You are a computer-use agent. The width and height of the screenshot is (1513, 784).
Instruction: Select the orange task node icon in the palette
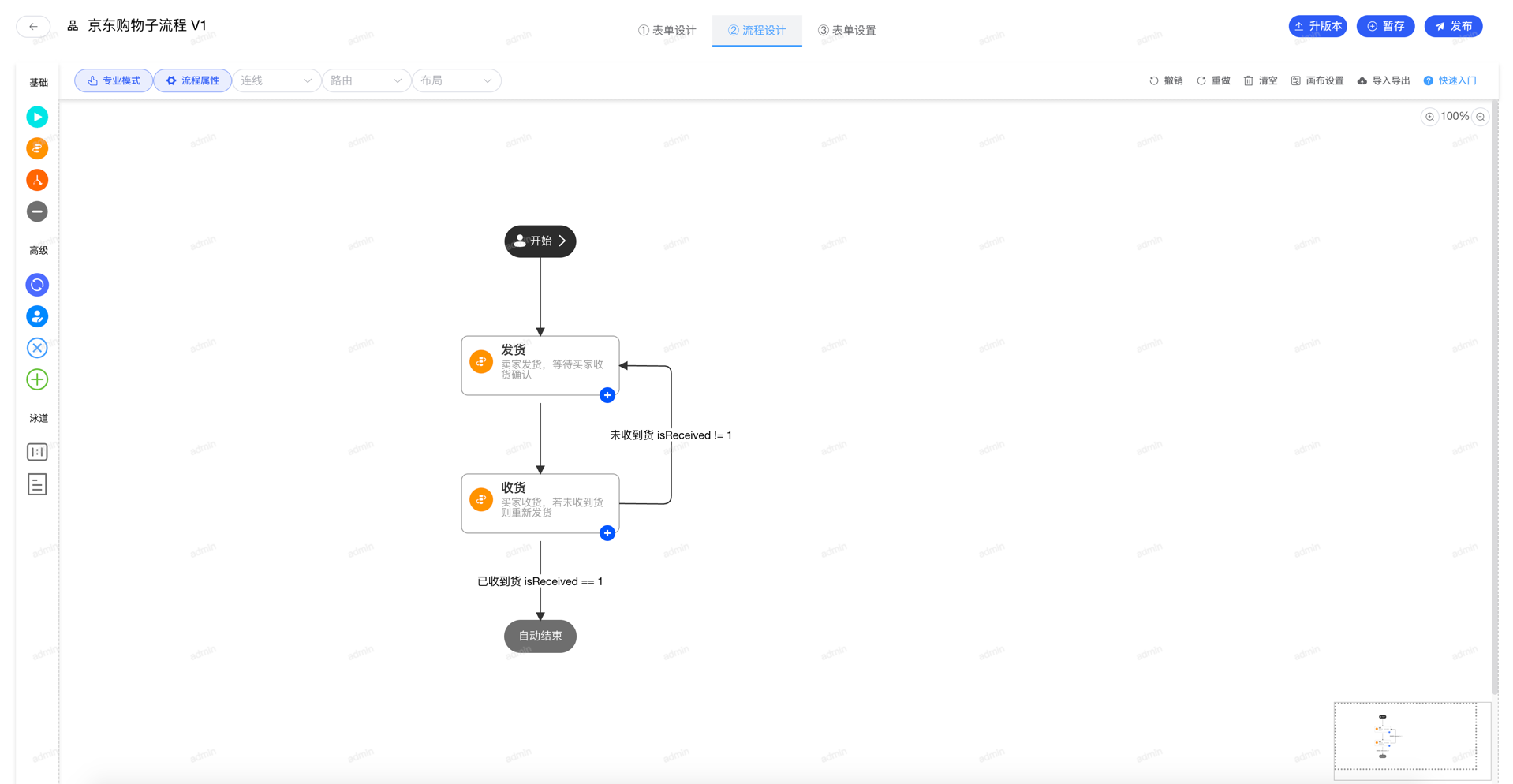(x=37, y=148)
